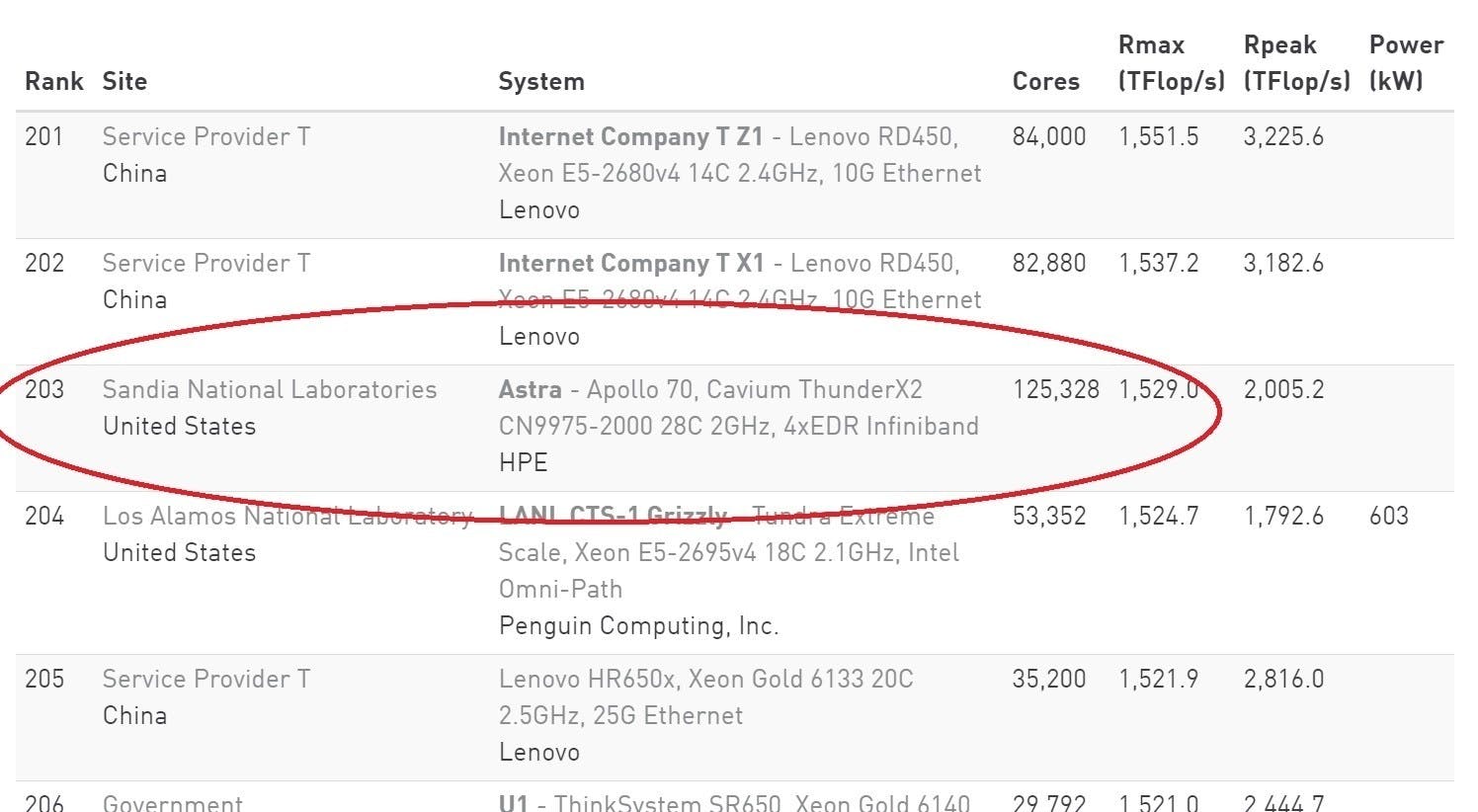The height and width of the screenshot is (812, 1478).
Task: Select the 125,328 cores cell for Astra
Action: 1056,389
